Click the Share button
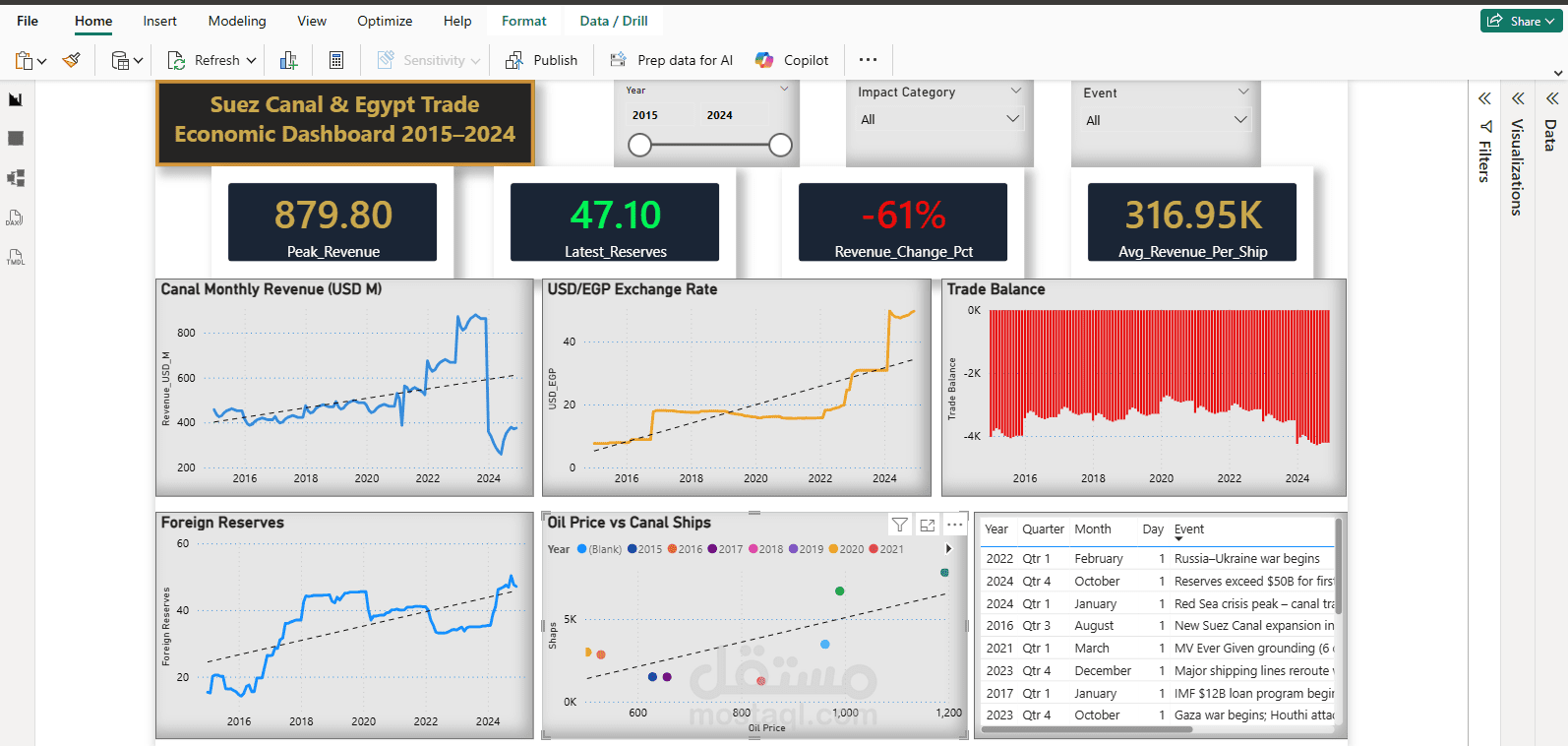 pos(1521,21)
